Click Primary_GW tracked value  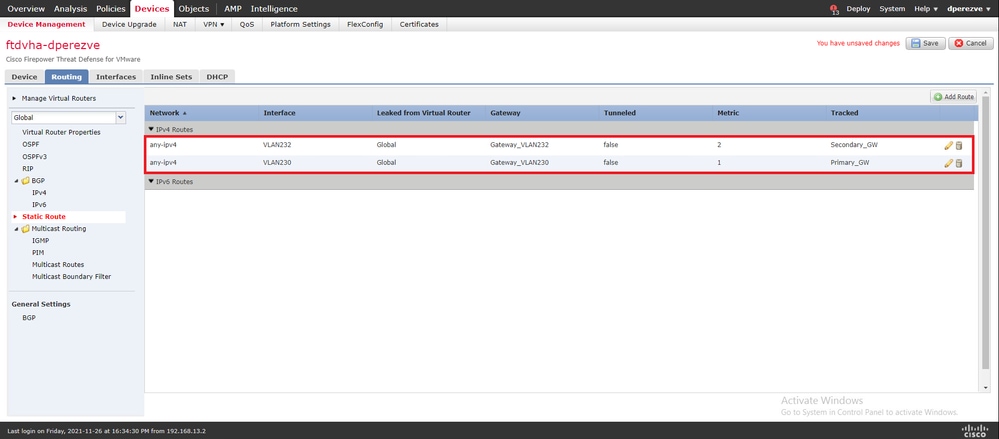pos(850,162)
